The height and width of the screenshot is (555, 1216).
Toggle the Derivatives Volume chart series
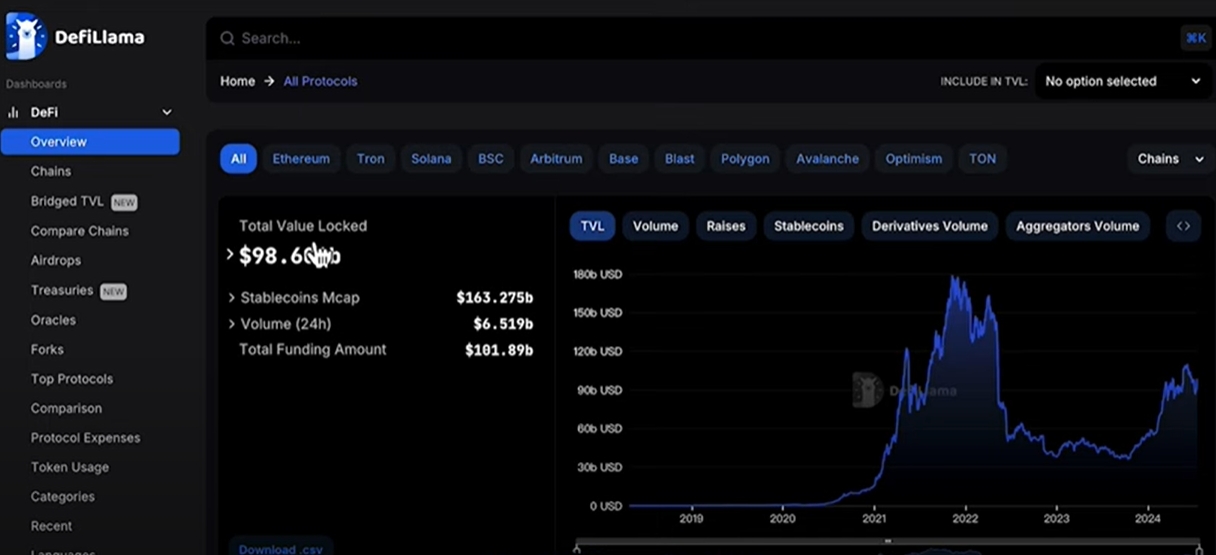pos(930,226)
